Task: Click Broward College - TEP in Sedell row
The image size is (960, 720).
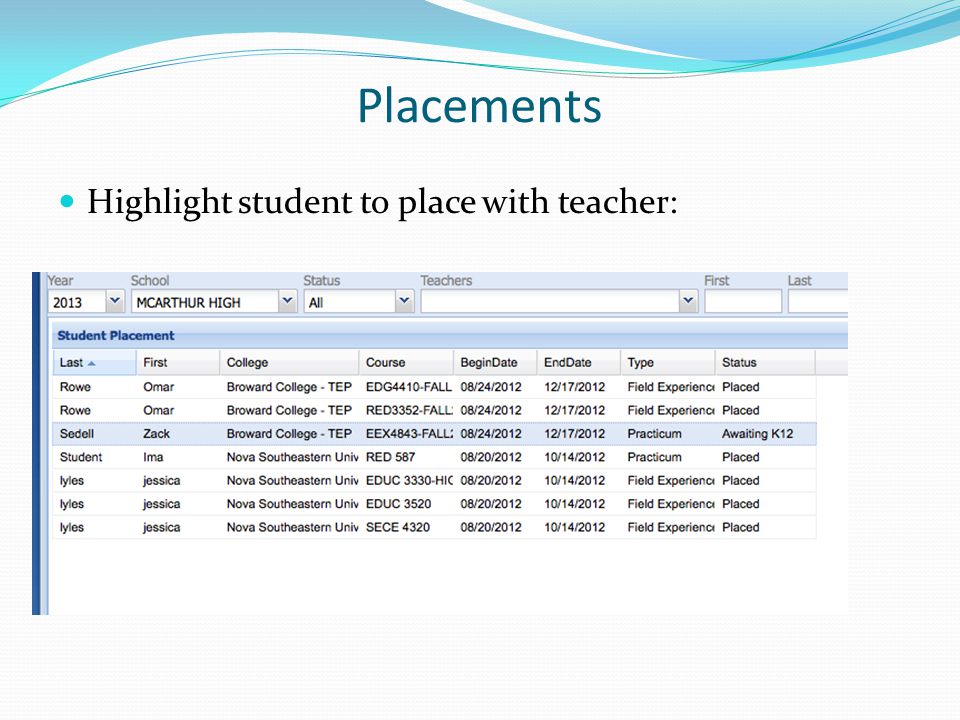Action: [x=289, y=433]
